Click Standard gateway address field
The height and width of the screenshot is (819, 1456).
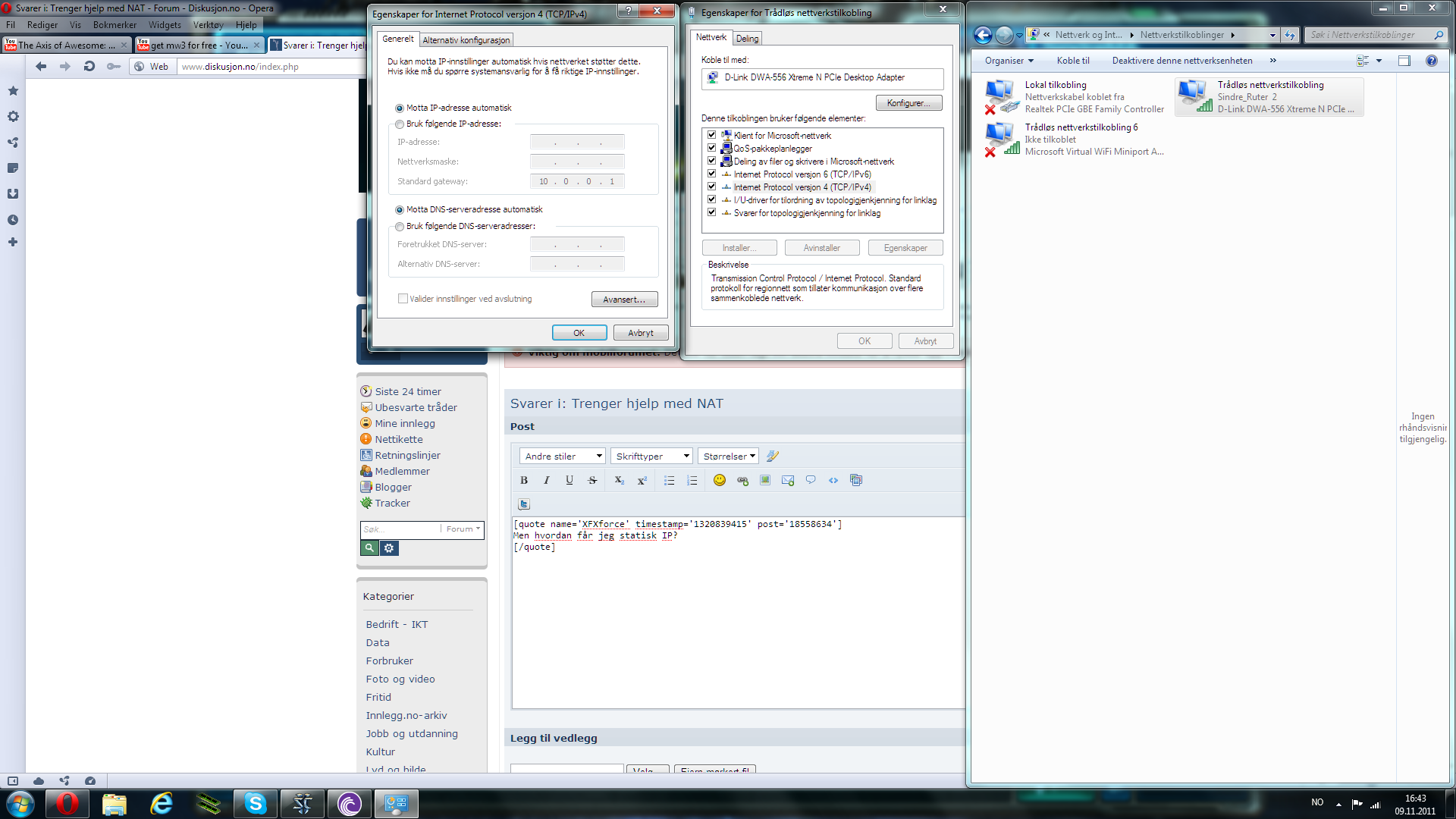(x=577, y=181)
